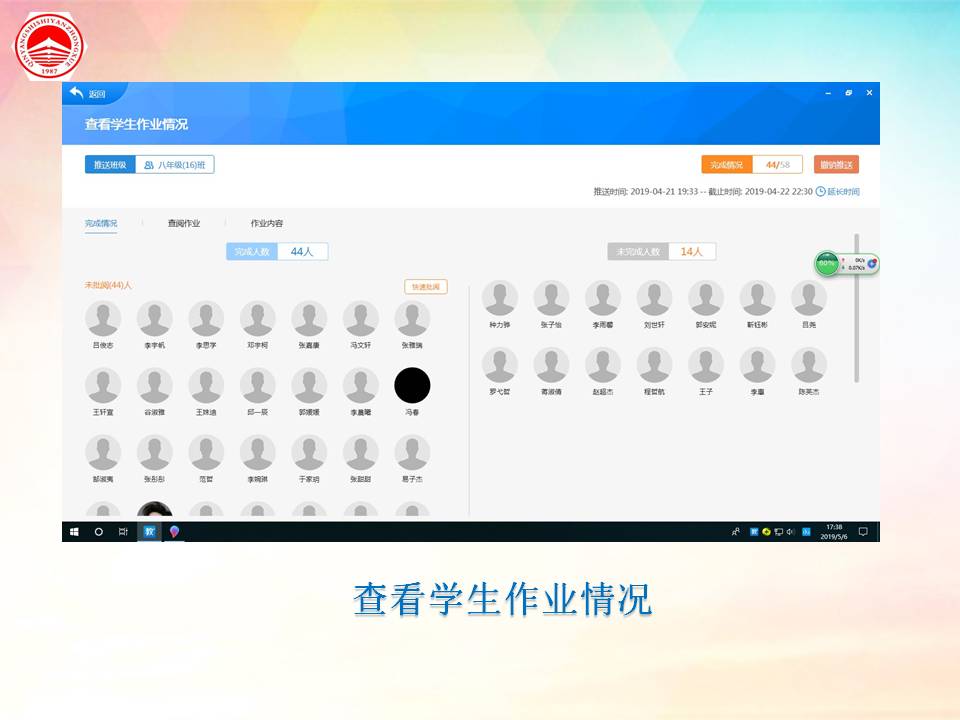Viewport: 960px width, 720px height.
Task: Open the 八年级(16)班 class selector
Action: click(175, 165)
